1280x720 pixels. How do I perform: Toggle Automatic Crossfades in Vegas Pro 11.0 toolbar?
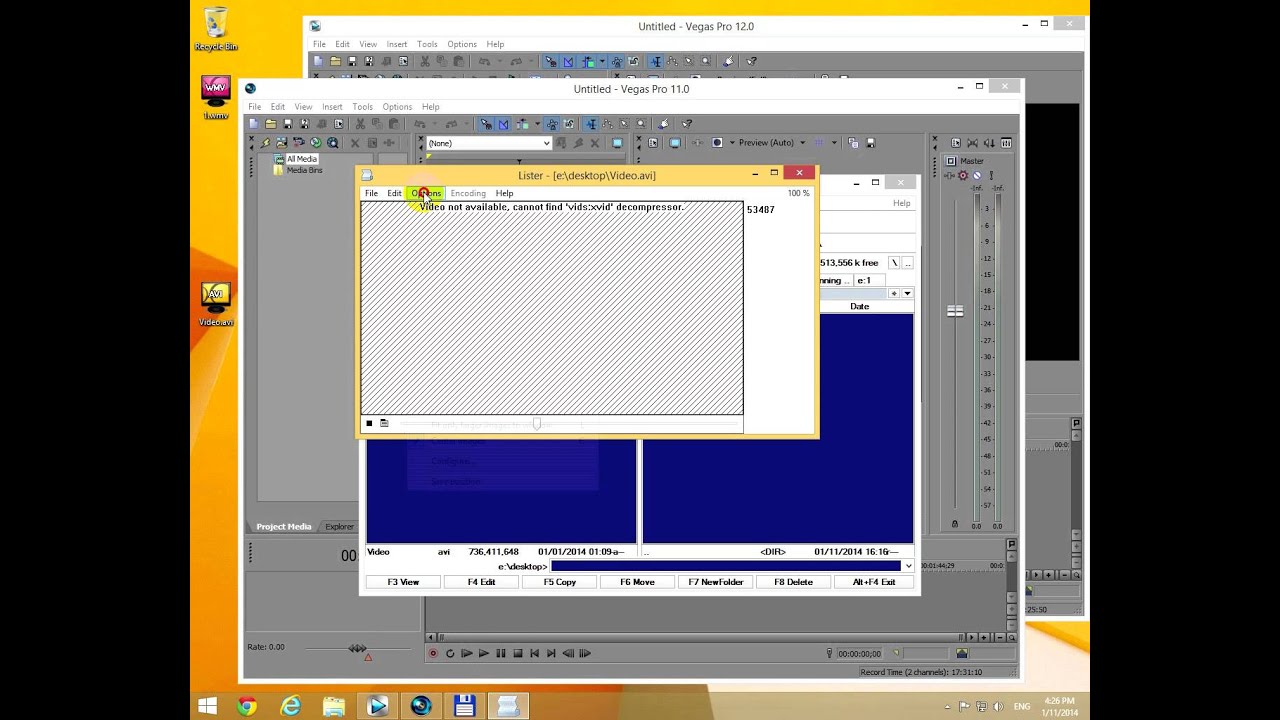click(503, 124)
